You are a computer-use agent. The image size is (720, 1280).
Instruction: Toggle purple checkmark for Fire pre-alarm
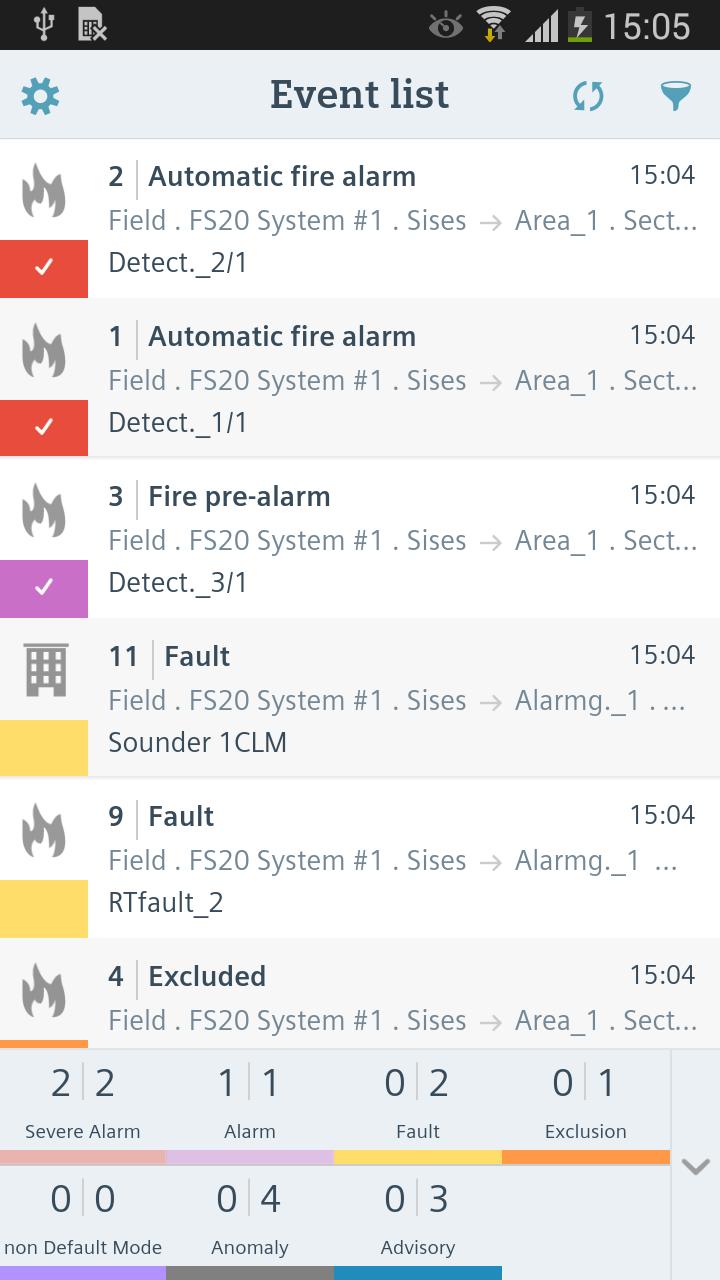pyautogui.click(x=44, y=588)
